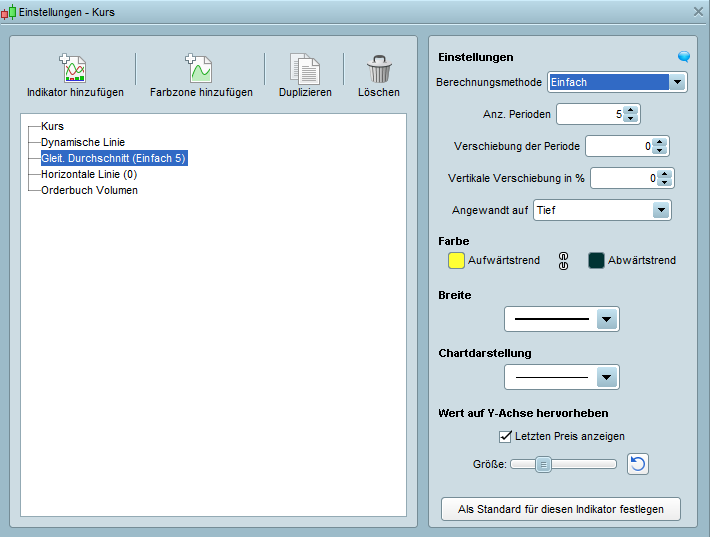This screenshot has height=537, width=710.
Task: Click the Löschen trash can icon
Action: point(379,69)
